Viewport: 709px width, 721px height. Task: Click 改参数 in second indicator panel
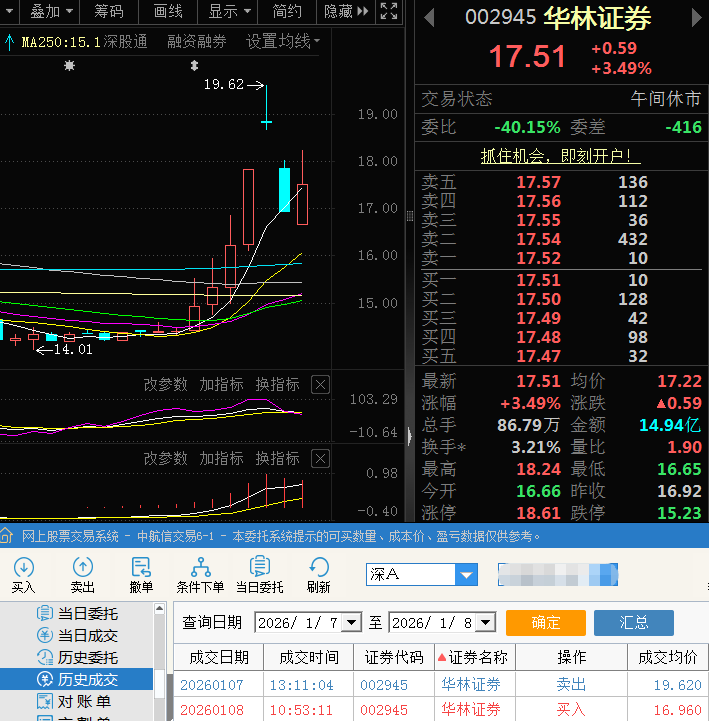pyautogui.click(x=166, y=458)
